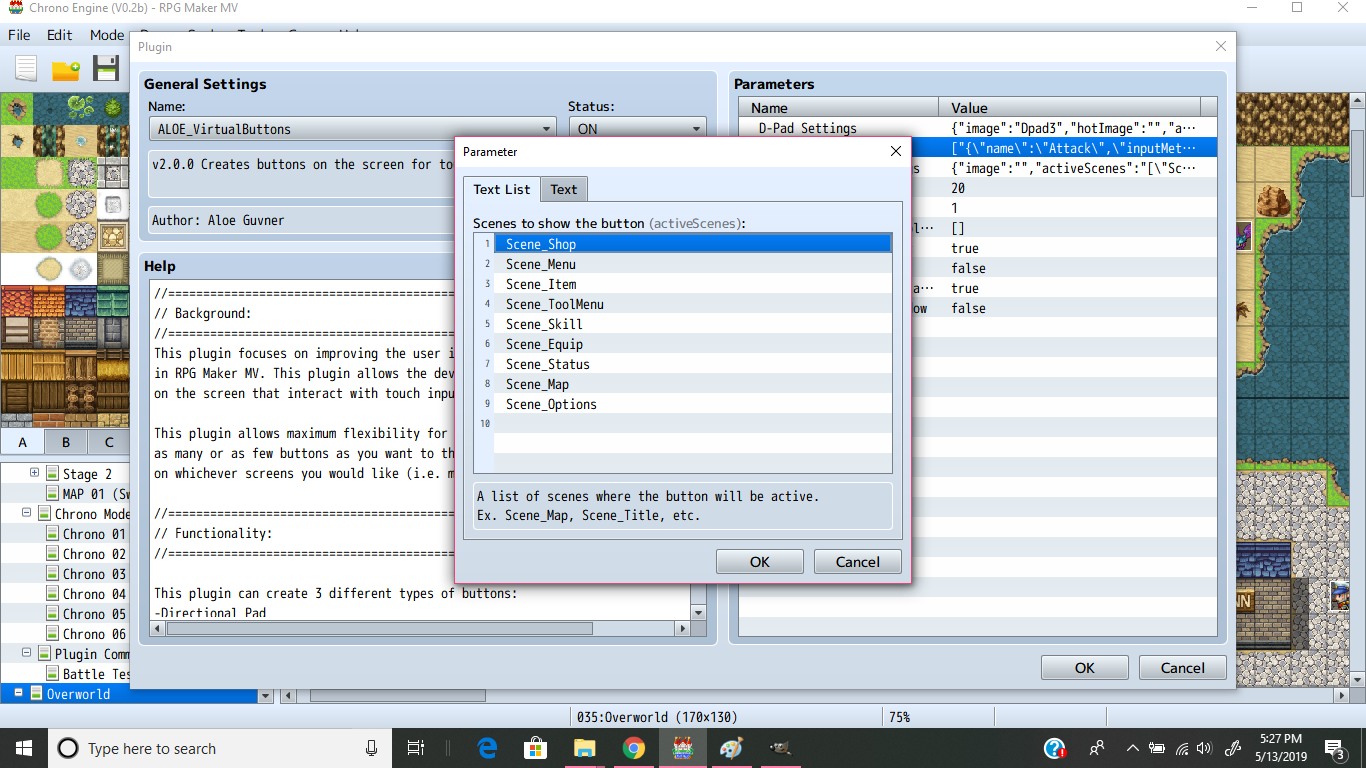This screenshot has width=1366, height=768.
Task: Launch Google Chrome from the taskbar
Action: coord(633,748)
